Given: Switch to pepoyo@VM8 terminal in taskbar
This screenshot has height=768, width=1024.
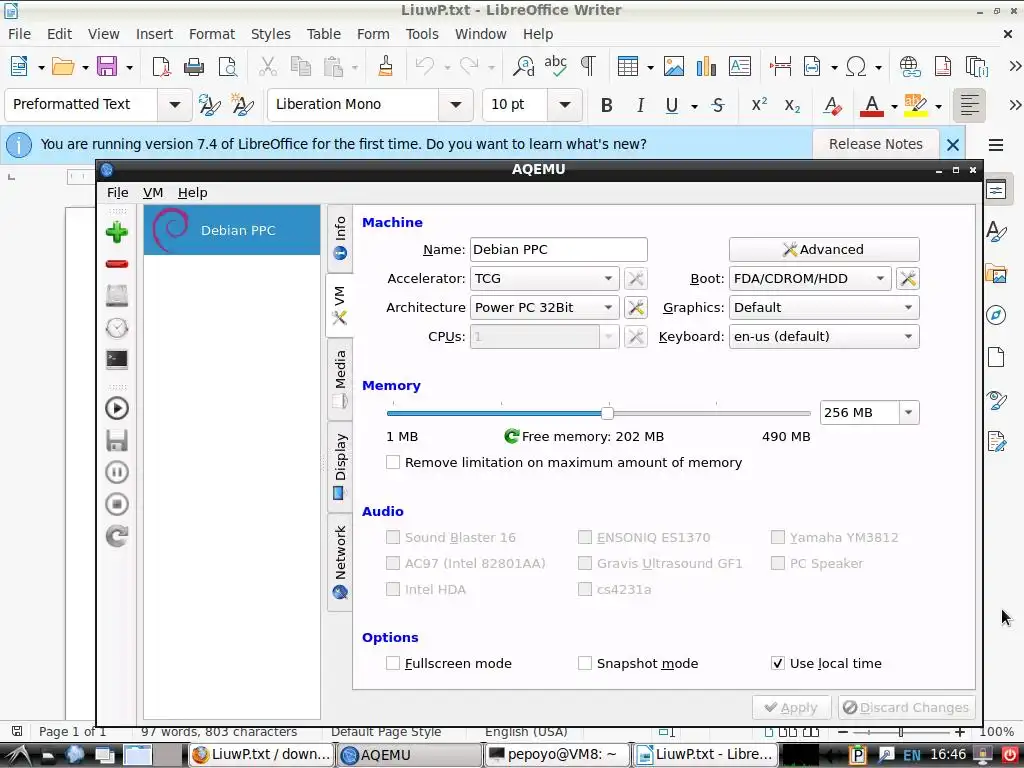Looking at the screenshot, I should point(557,754).
